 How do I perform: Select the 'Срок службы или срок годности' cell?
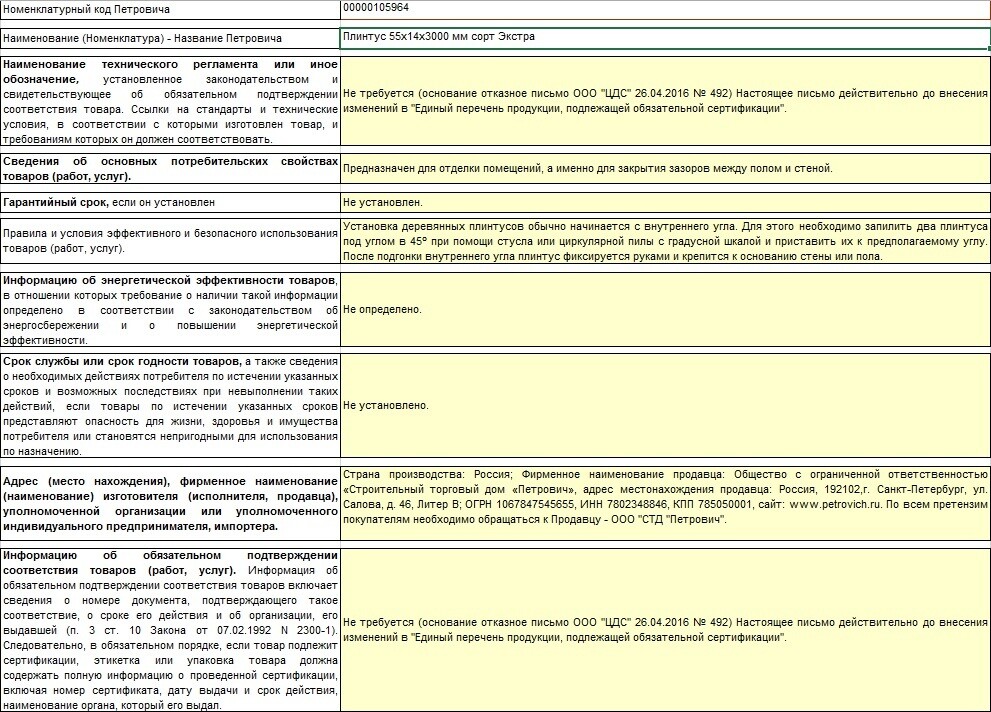[x=170, y=405]
